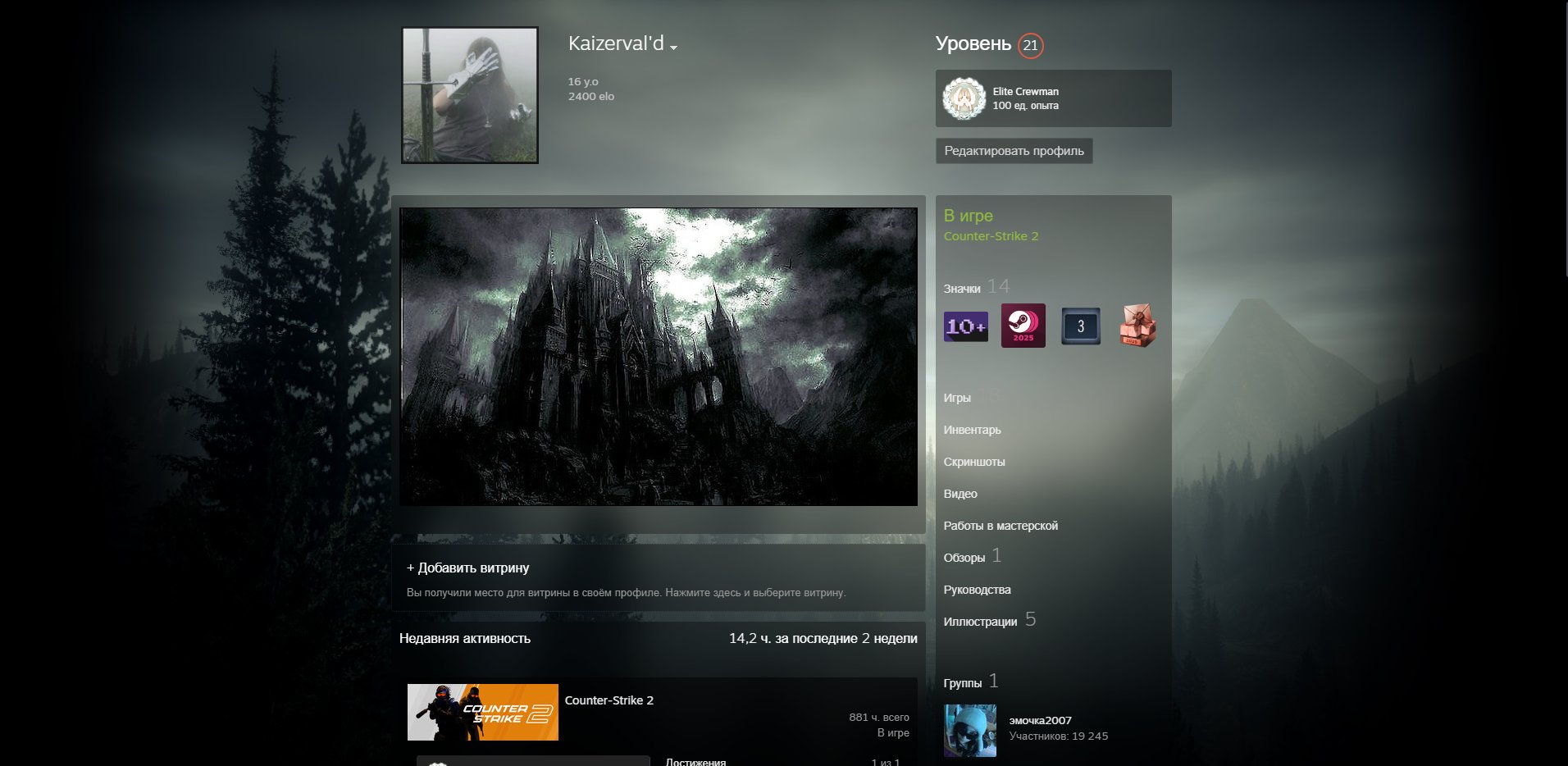
Task: Go to the Обзоры reviews link
Action: click(x=964, y=558)
